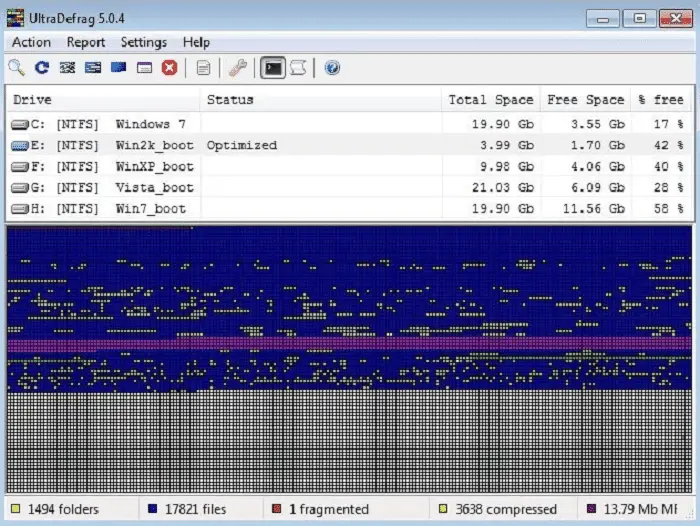700x526 pixels.
Task: Click the cluster map display
Action: click(x=349, y=359)
